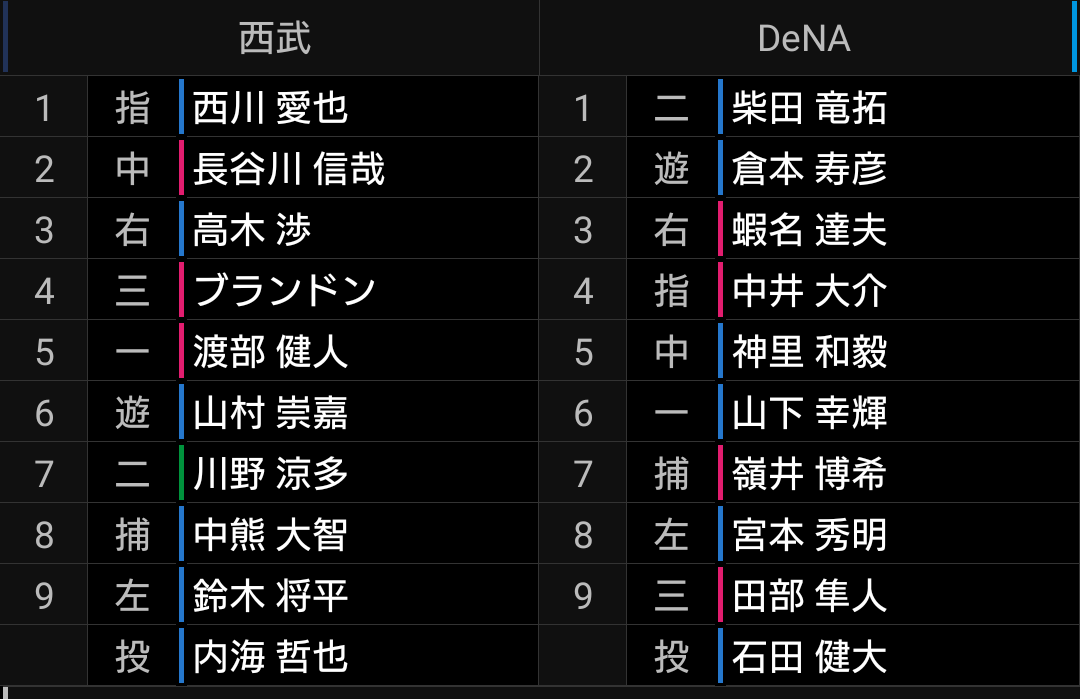The height and width of the screenshot is (699, 1080).
Task: Open 田部 隼人 third baseman entry
Action: [809, 596]
